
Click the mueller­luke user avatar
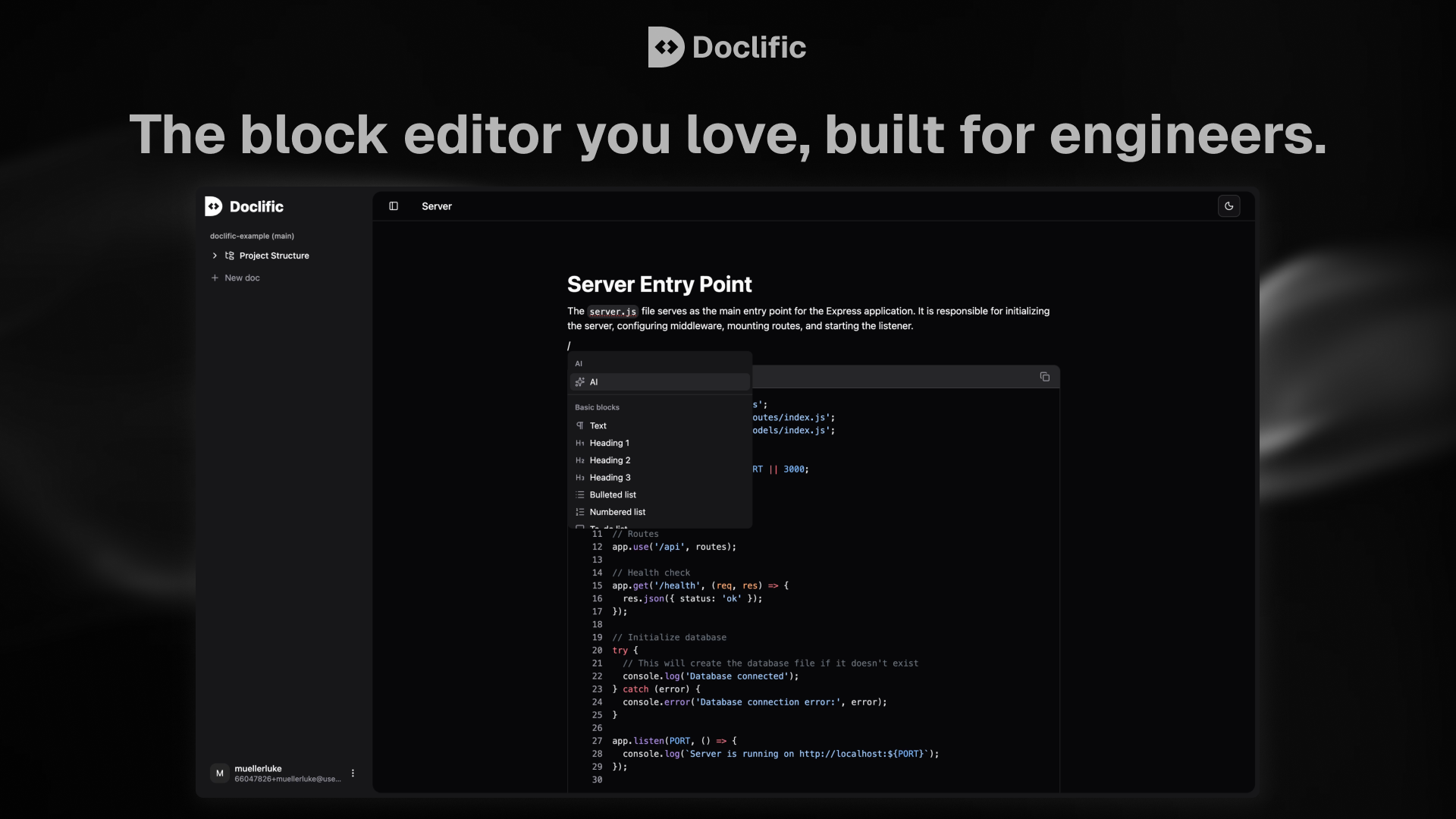220,773
